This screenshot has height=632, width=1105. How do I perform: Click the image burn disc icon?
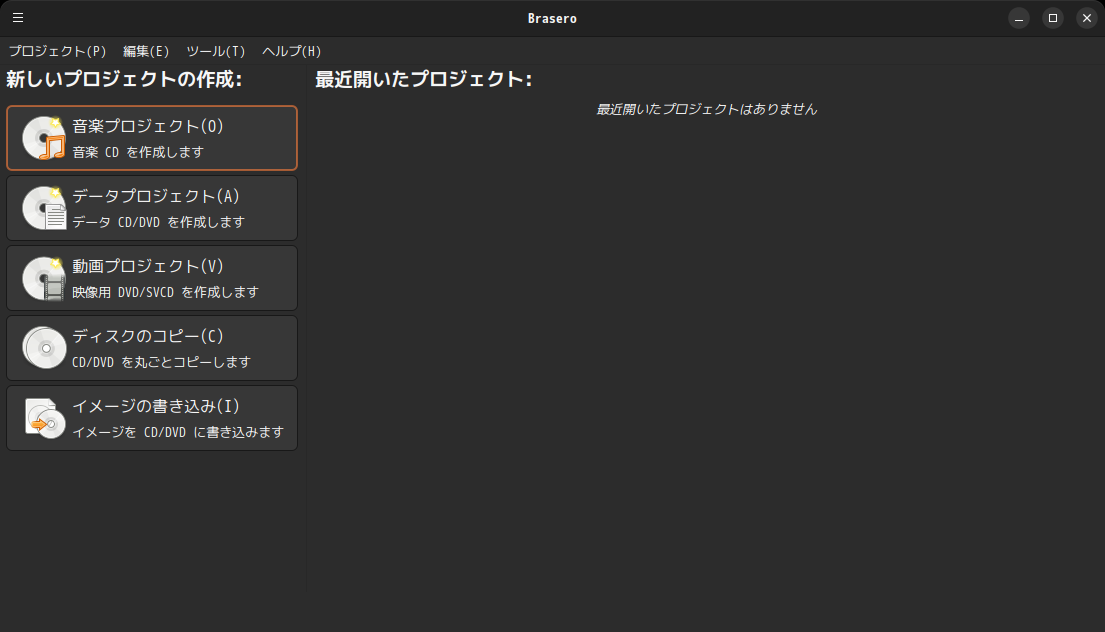[44, 418]
